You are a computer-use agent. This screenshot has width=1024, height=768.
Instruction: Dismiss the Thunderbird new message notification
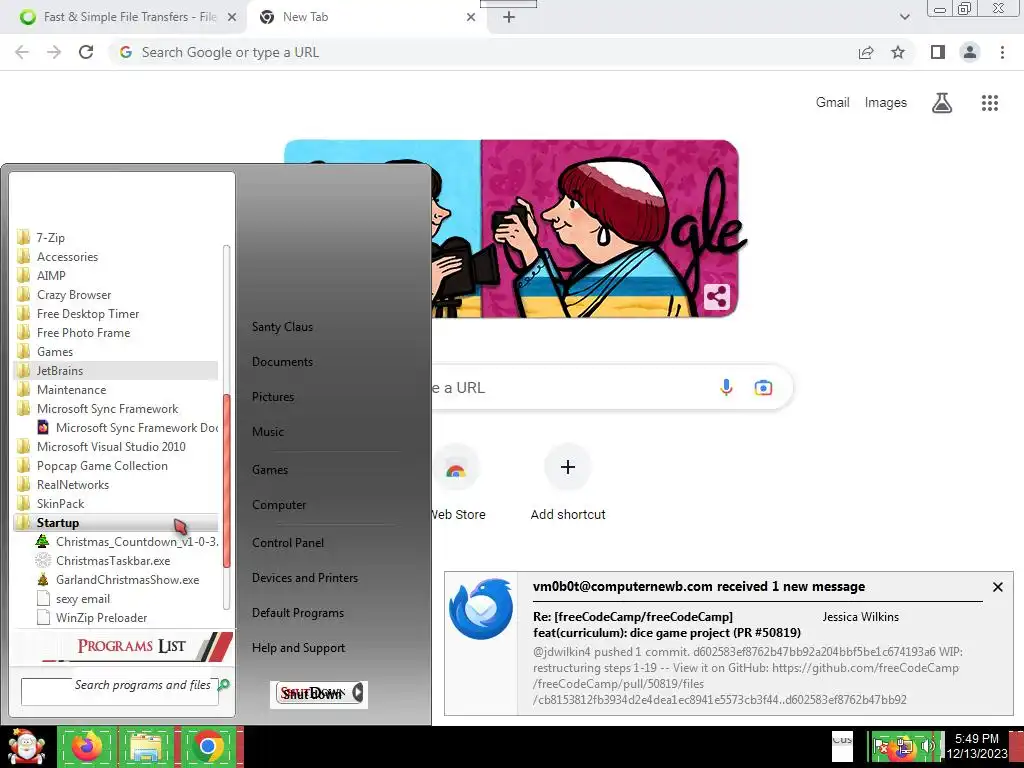[998, 587]
